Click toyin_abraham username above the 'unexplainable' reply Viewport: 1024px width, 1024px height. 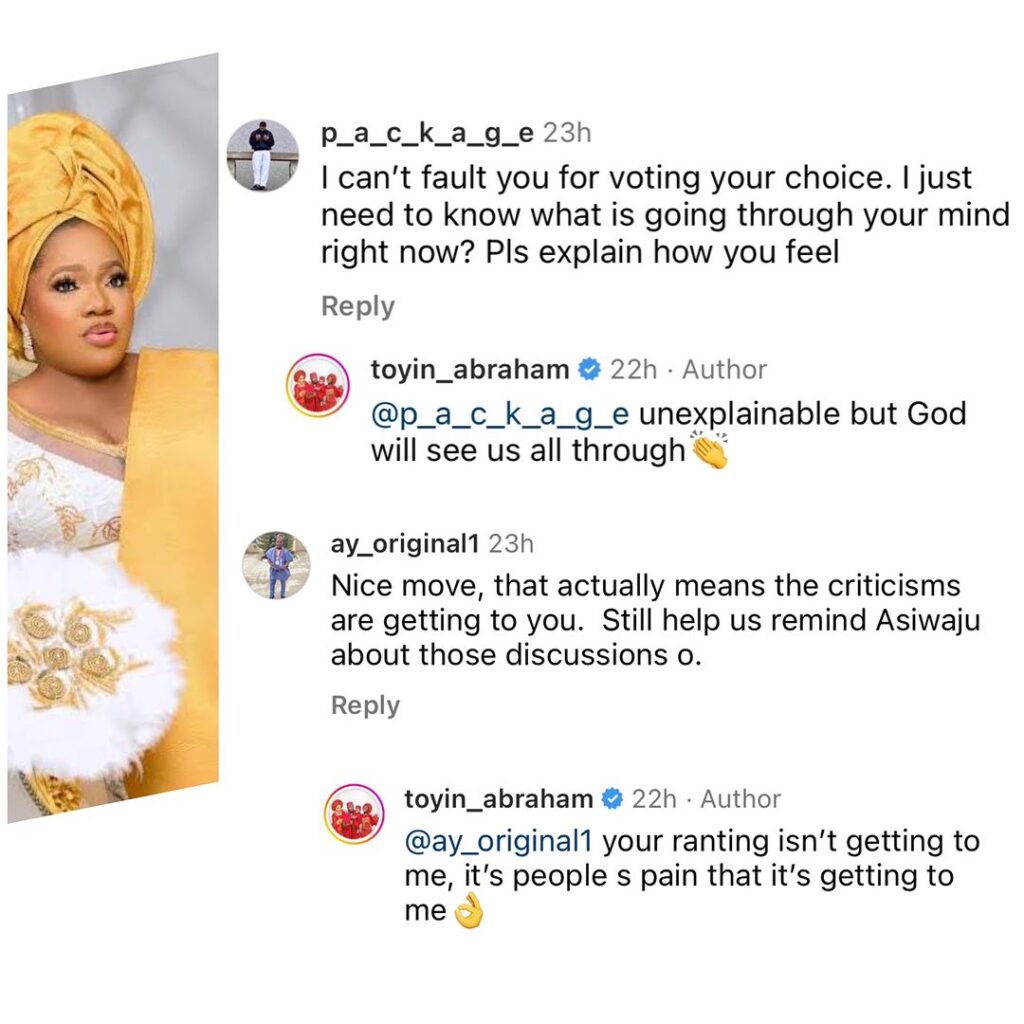point(470,370)
